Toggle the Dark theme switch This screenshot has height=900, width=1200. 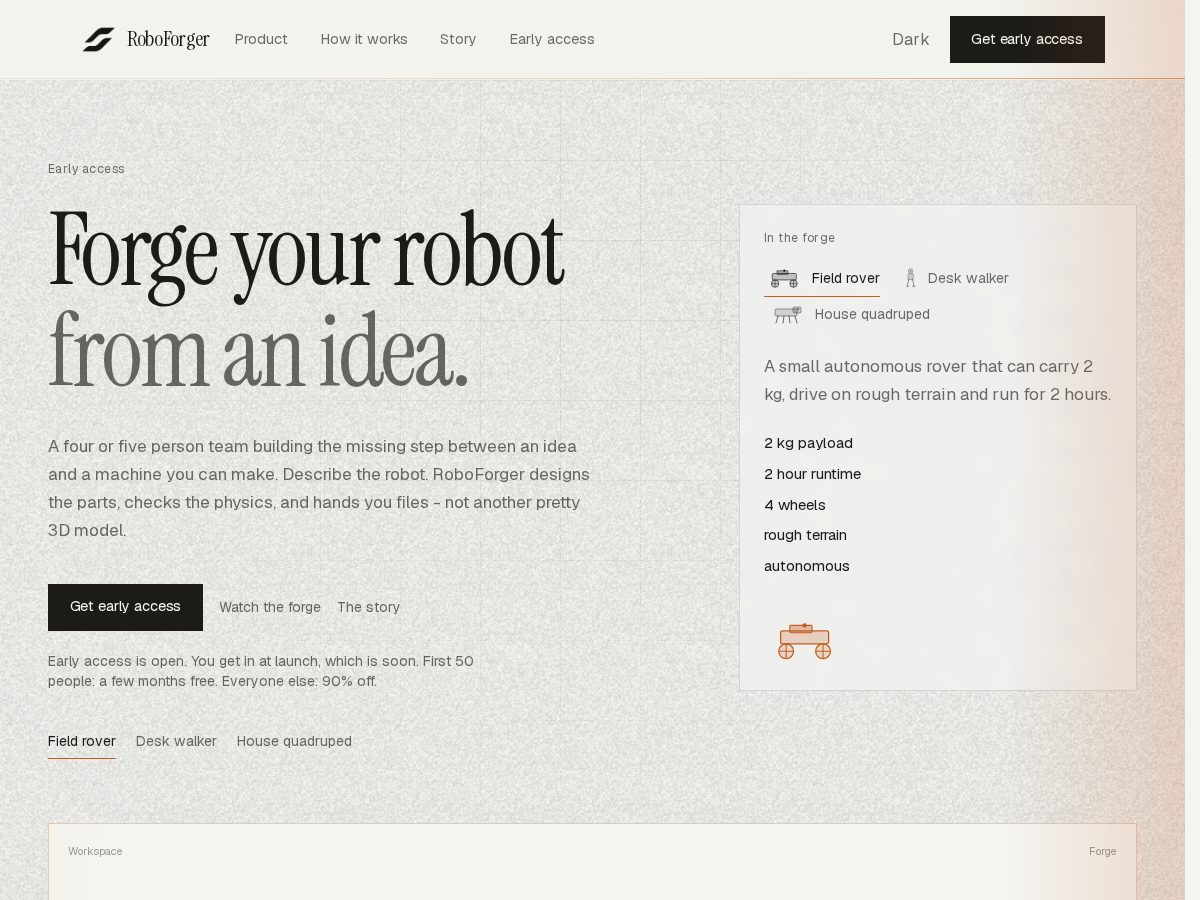click(x=910, y=39)
